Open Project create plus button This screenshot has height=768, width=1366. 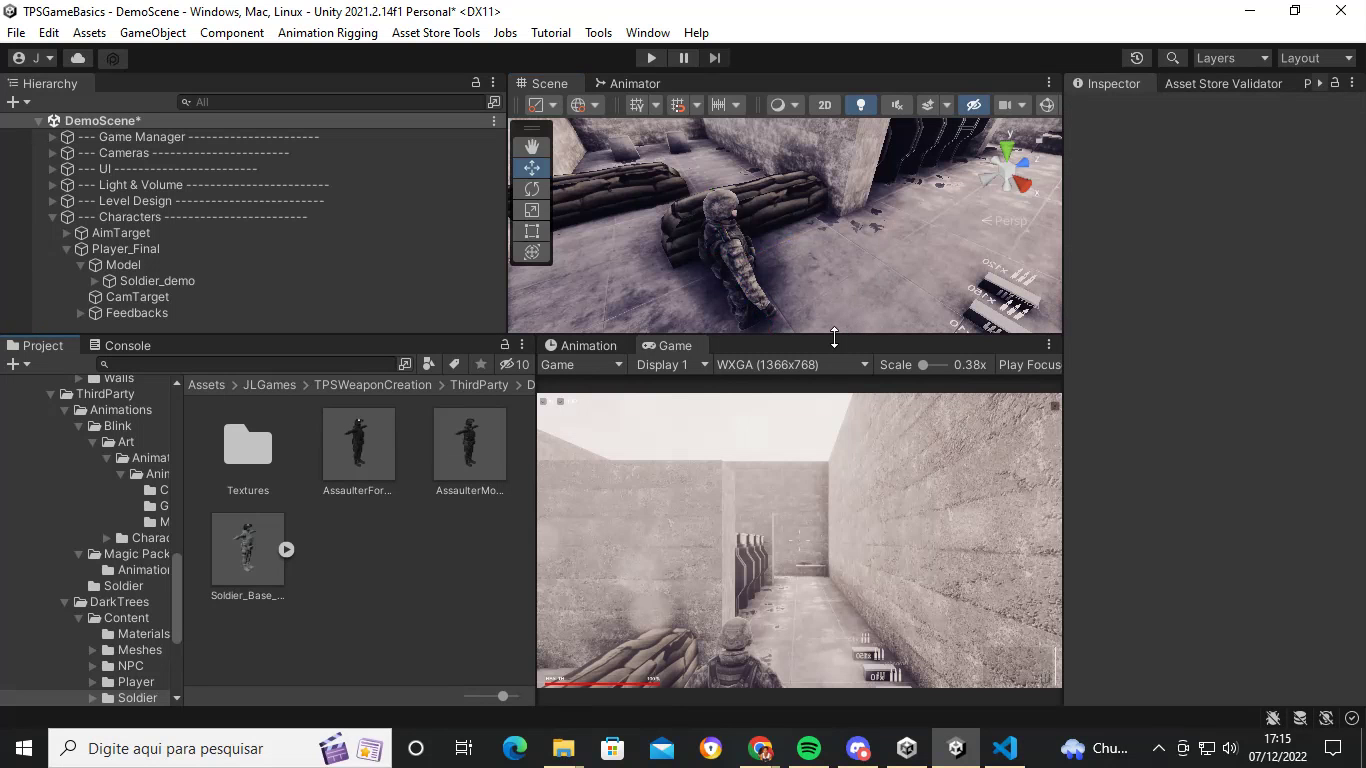click(18, 364)
